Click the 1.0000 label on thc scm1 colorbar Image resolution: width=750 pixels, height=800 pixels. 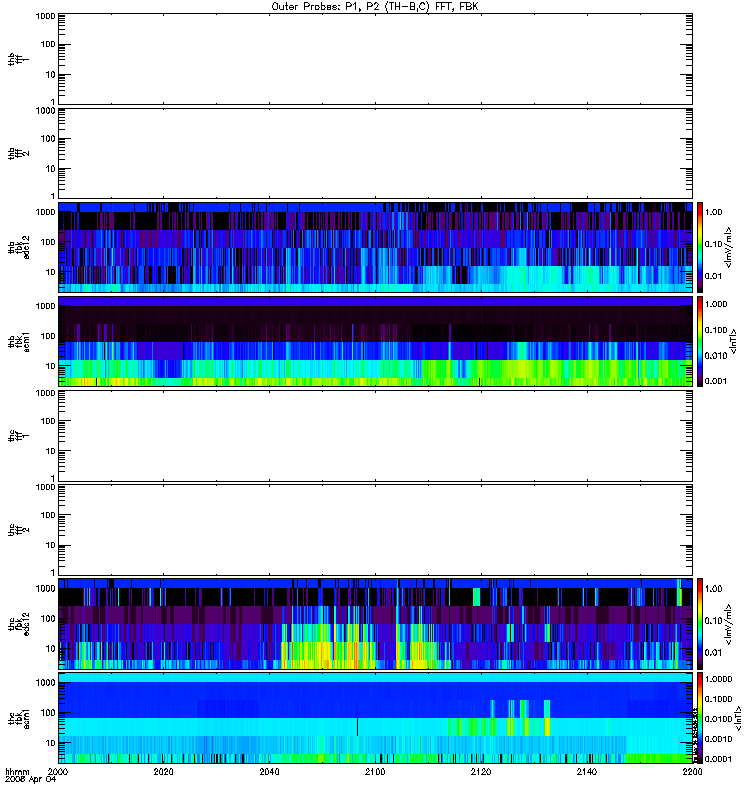point(718,679)
